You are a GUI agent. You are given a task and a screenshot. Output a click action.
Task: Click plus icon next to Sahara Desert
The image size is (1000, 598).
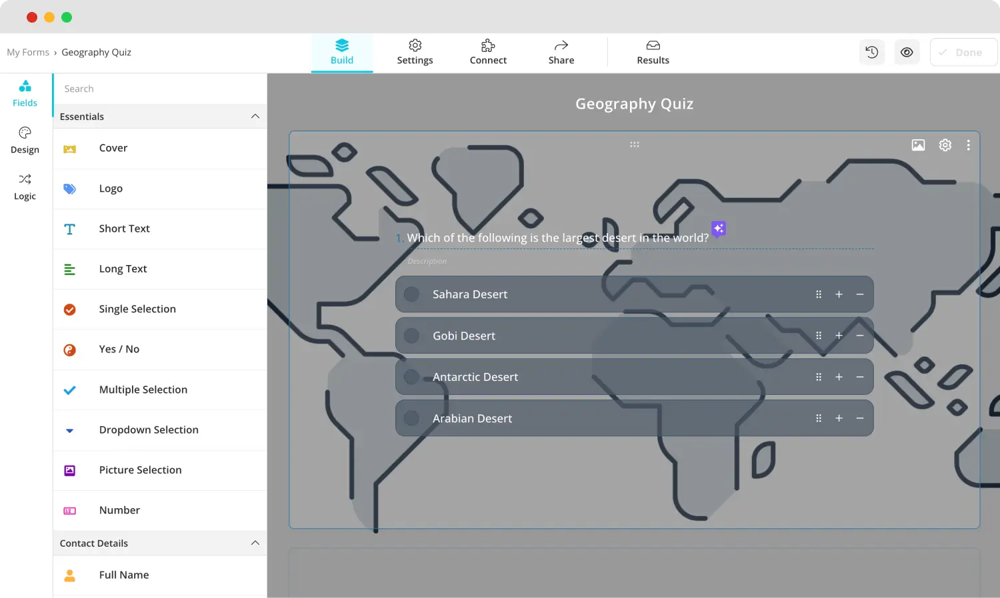point(839,294)
